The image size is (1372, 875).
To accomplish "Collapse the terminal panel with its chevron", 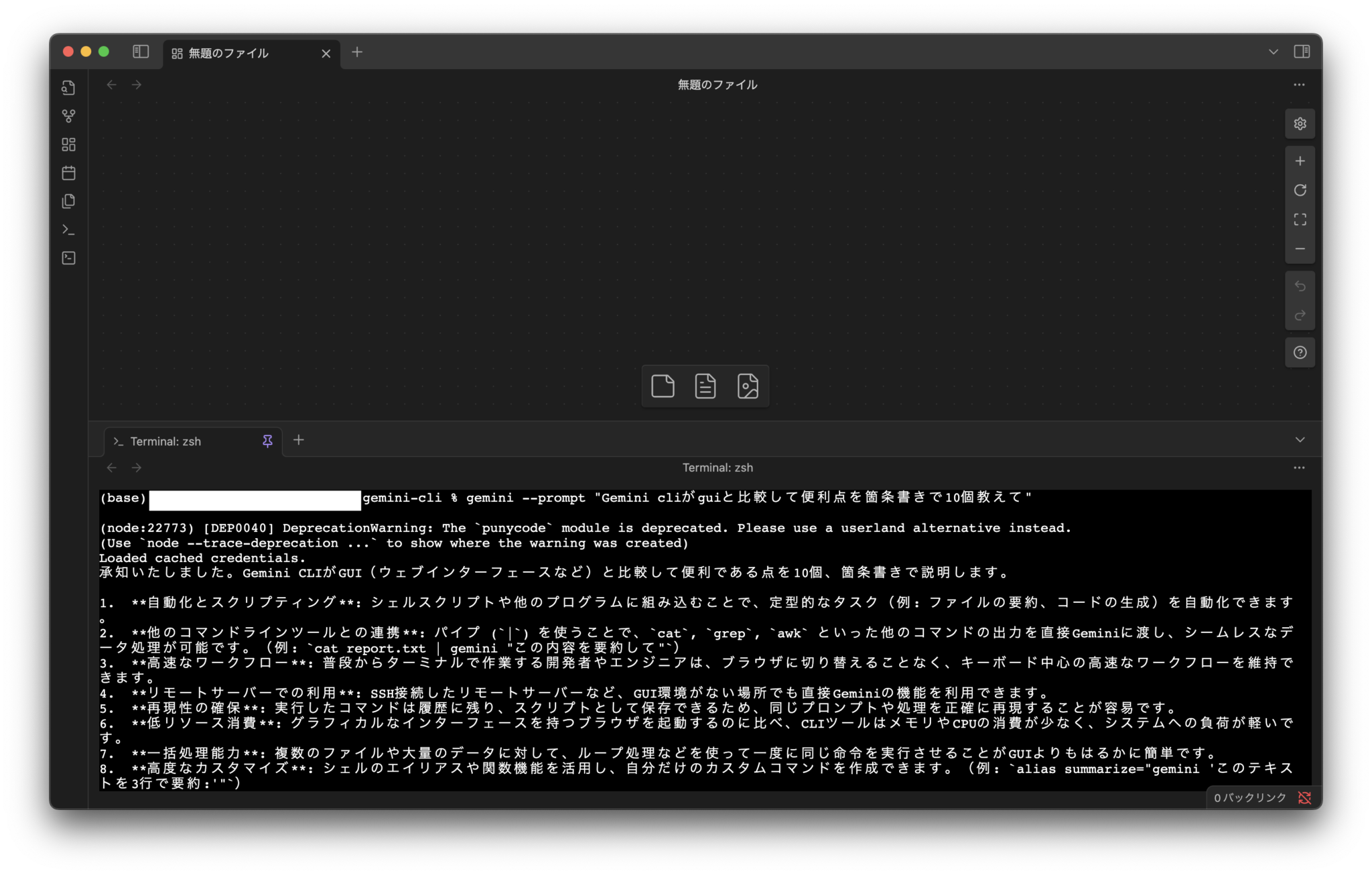I will (1300, 440).
